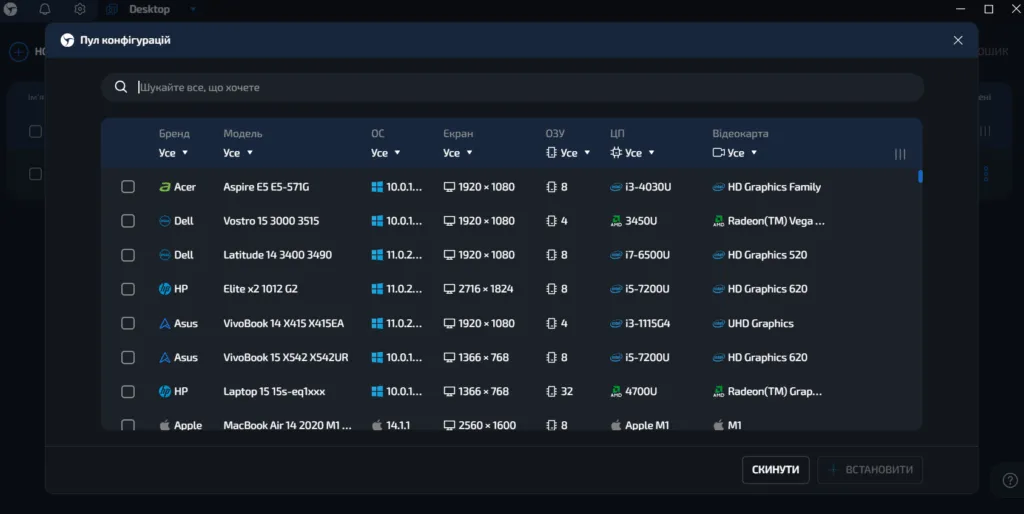The height and width of the screenshot is (514, 1024).
Task: Click the search field placeholder text
Action: pyautogui.click(x=200, y=88)
